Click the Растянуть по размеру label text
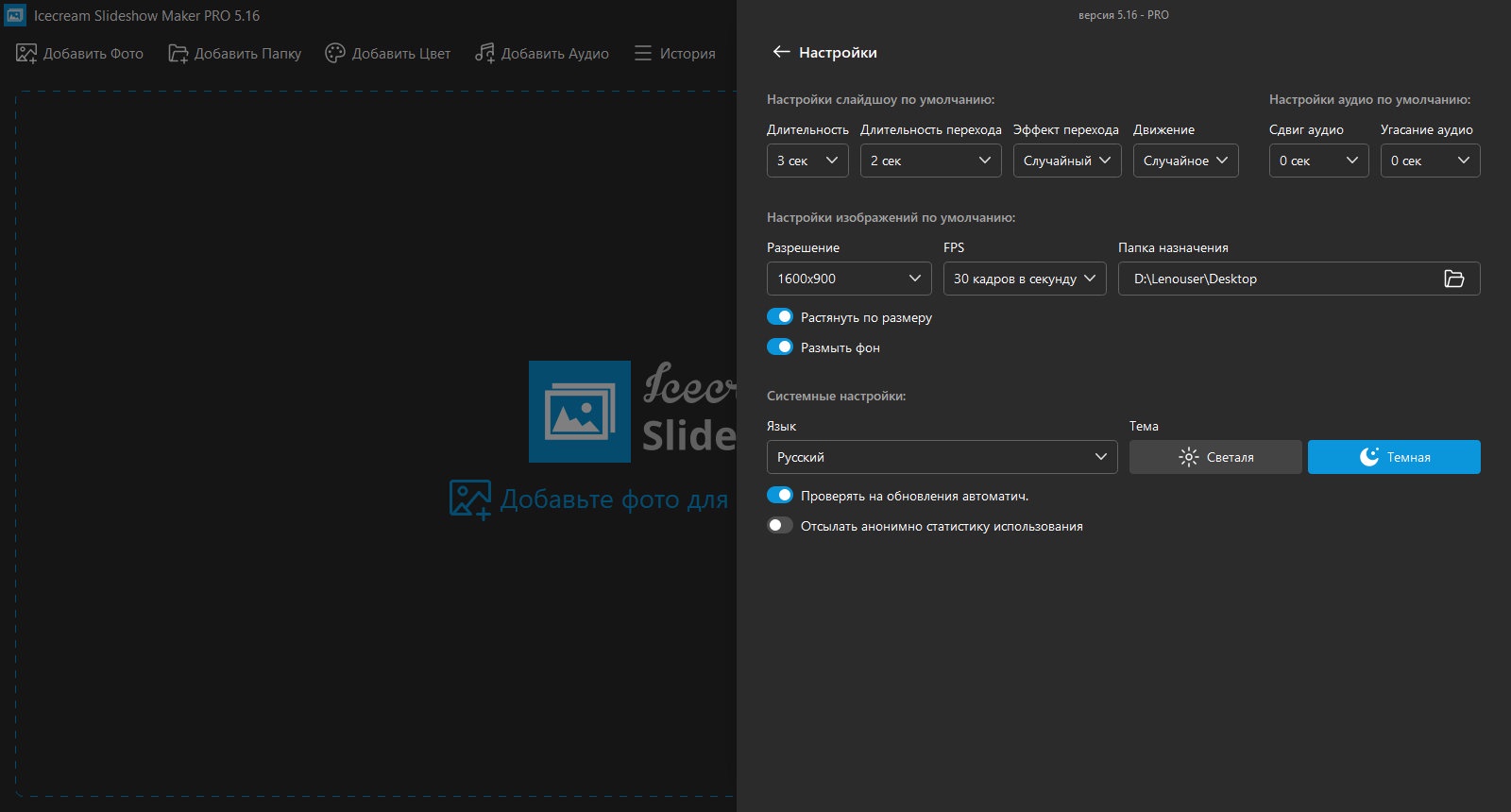 [x=866, y=317]
